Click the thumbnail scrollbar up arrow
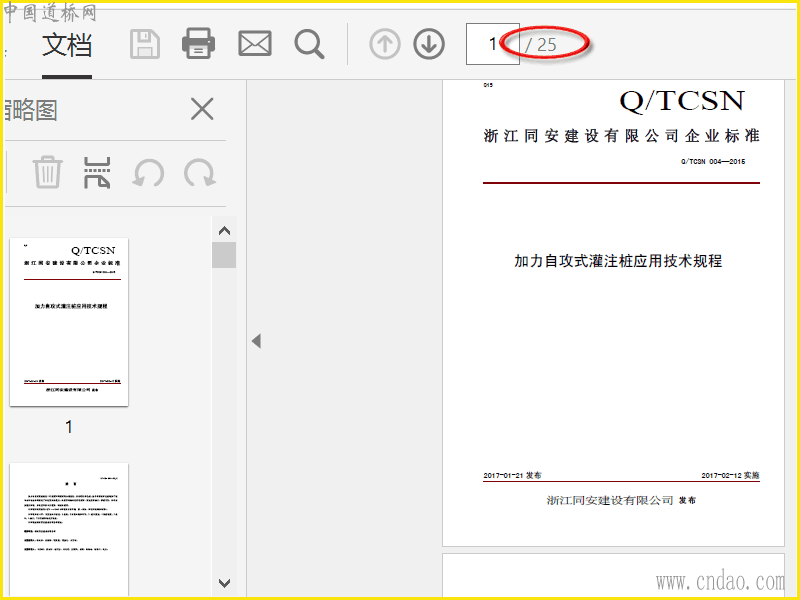Screen dimensions: 800x600 tap(224, 231)
